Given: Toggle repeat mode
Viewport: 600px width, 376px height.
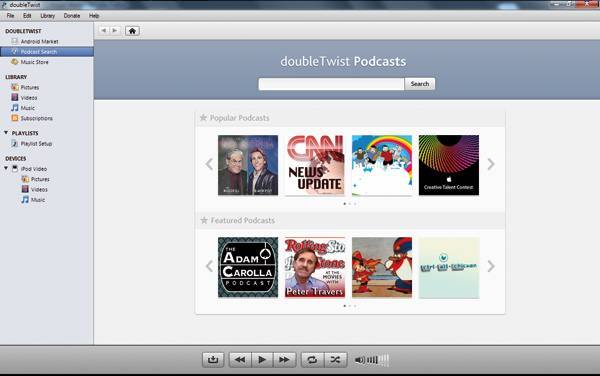Looking at the screenshot, I should coord(312,360).
